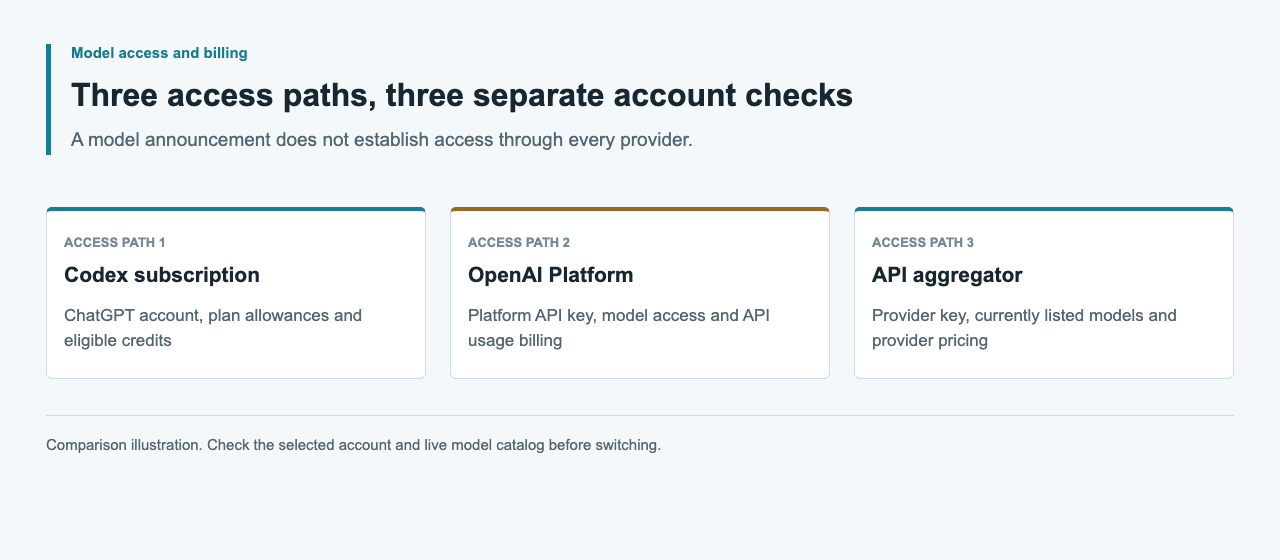
Task: Click the Provider key description text
Action: (x=1024, y=328)
